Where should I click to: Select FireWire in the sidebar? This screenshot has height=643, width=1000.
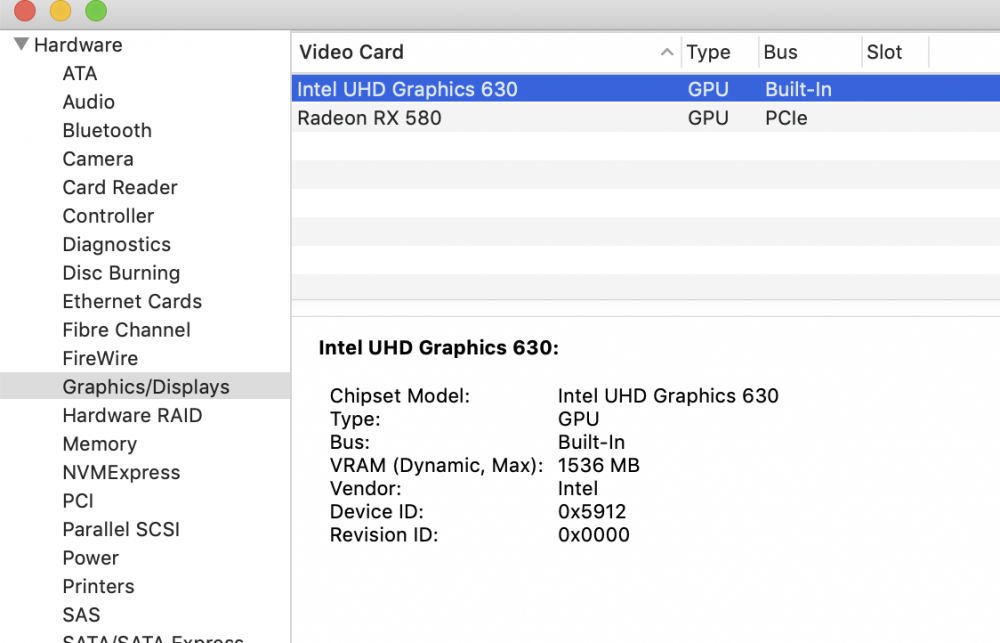(x=100, y=358)
